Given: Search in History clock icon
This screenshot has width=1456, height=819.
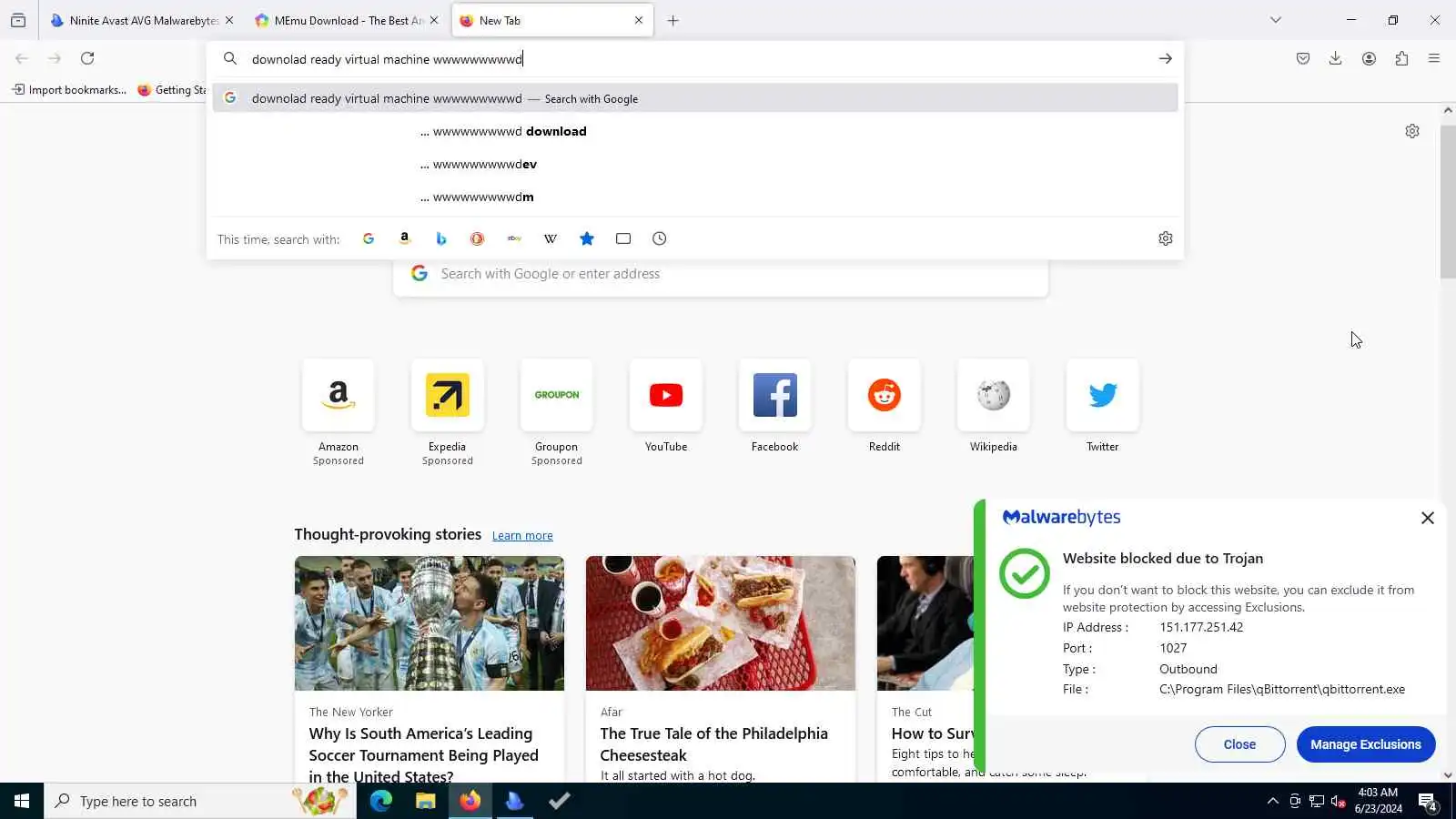Looking at the screenshot, I should [x=660, y=238].
